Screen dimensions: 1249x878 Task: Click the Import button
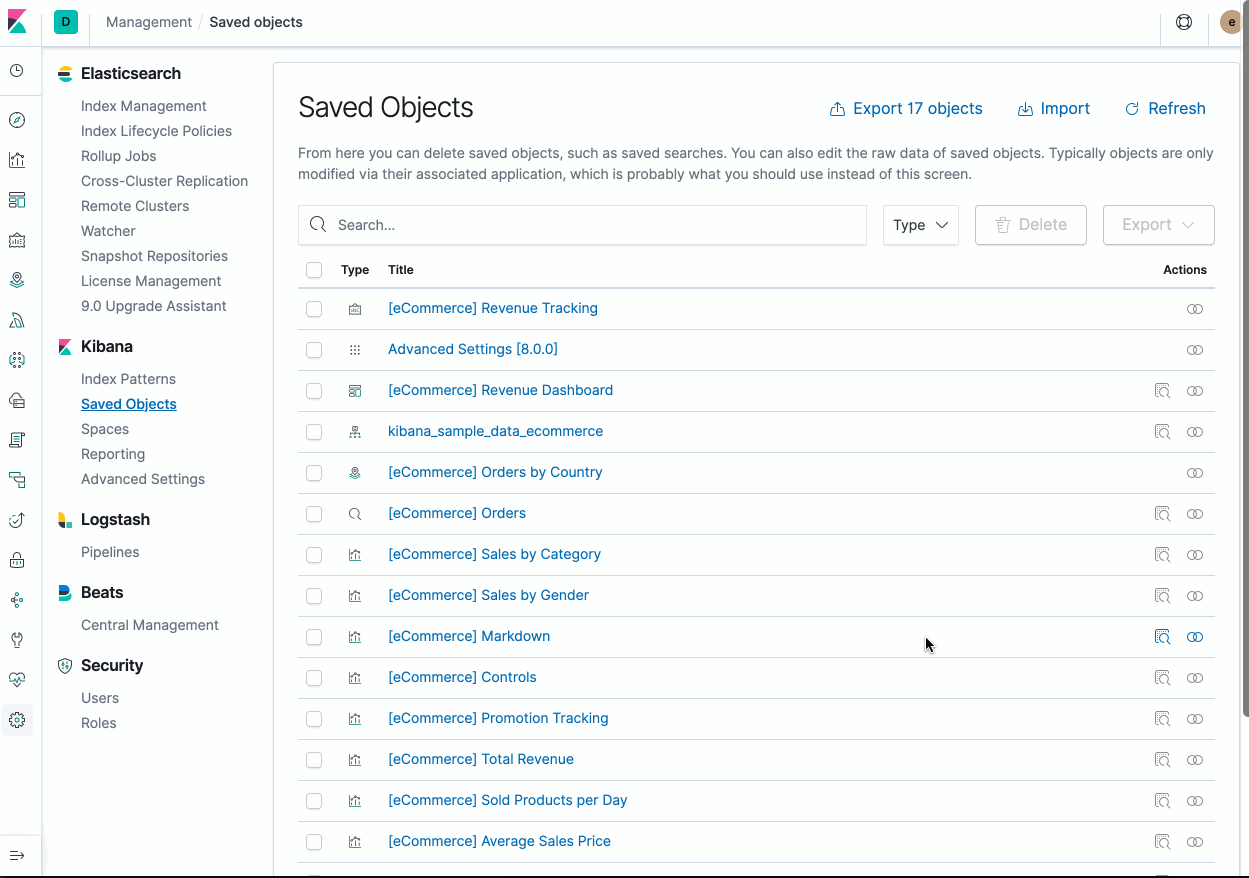(1054, 109)
